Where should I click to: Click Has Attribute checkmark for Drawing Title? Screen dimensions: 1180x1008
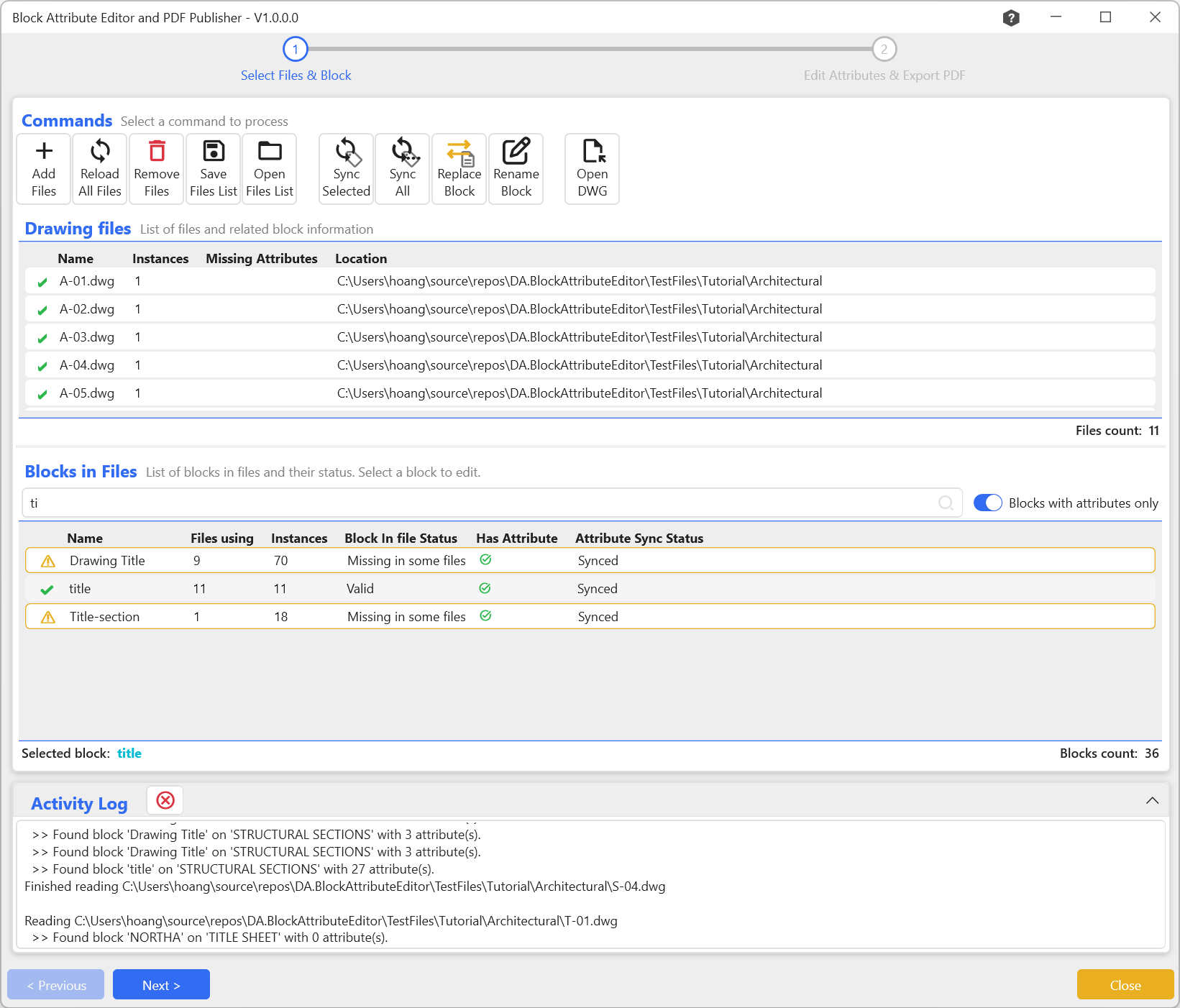[x=485, y=560]
